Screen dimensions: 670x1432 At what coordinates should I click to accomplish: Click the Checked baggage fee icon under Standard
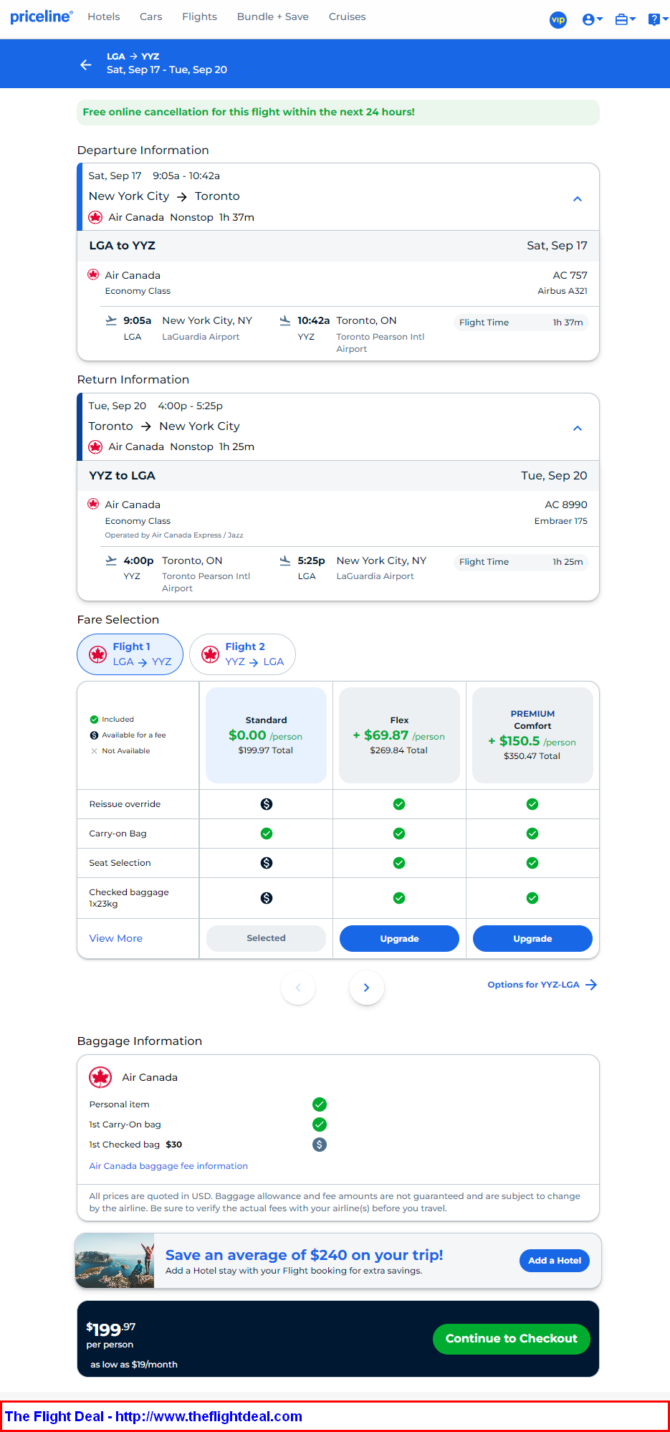[266, 898]
